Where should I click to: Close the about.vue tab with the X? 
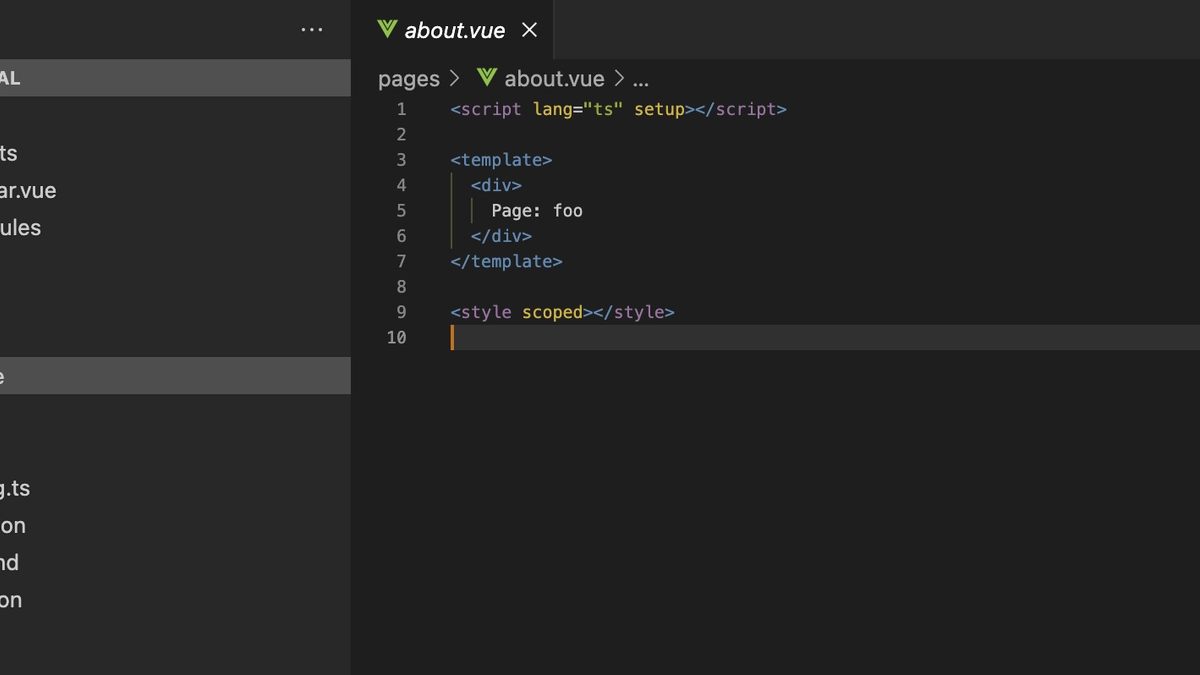[528, 29]
